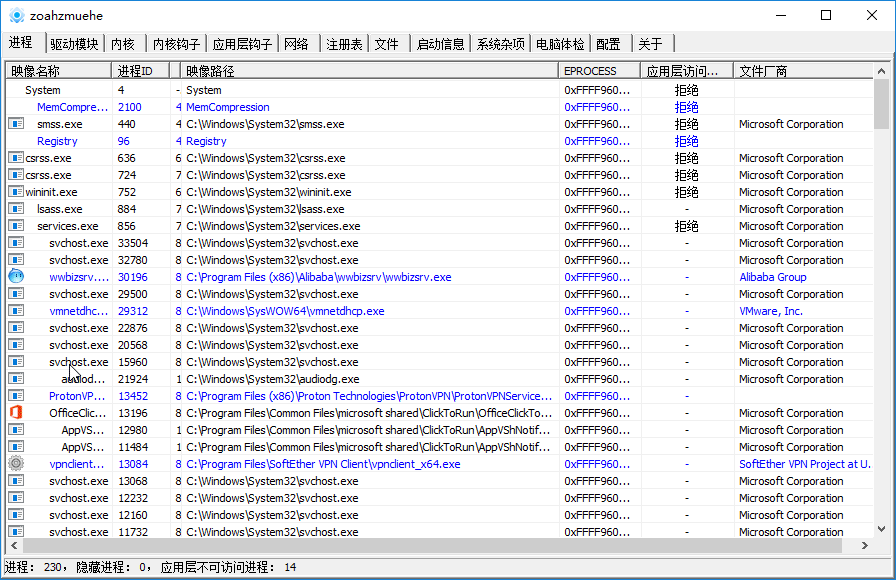Switch to the 电脑体检 tab
Viewport: 896px width, 580px height.
coord(560,44)
